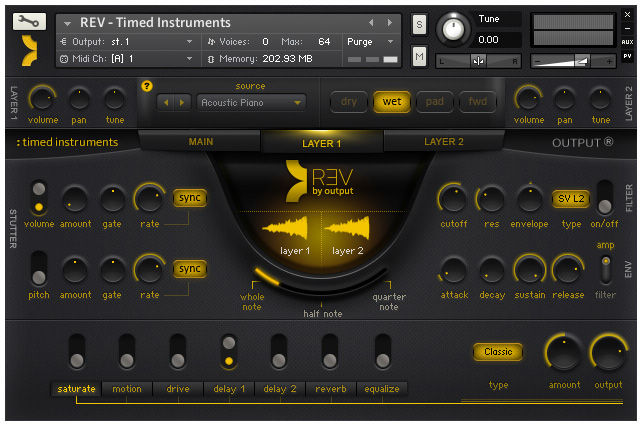Select the dry sample mode button

348,102
